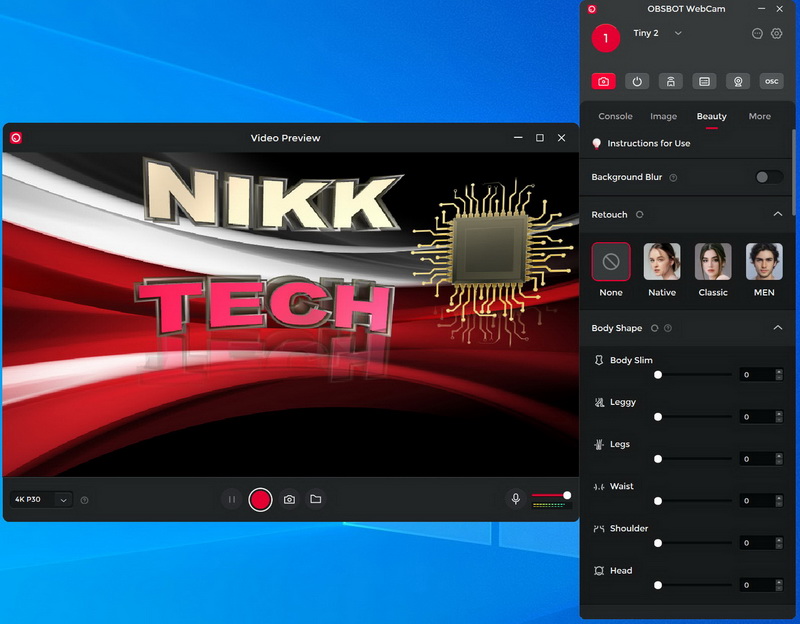Focus the Head value field
Screen dimensions: 800x624
coord(761,585)
